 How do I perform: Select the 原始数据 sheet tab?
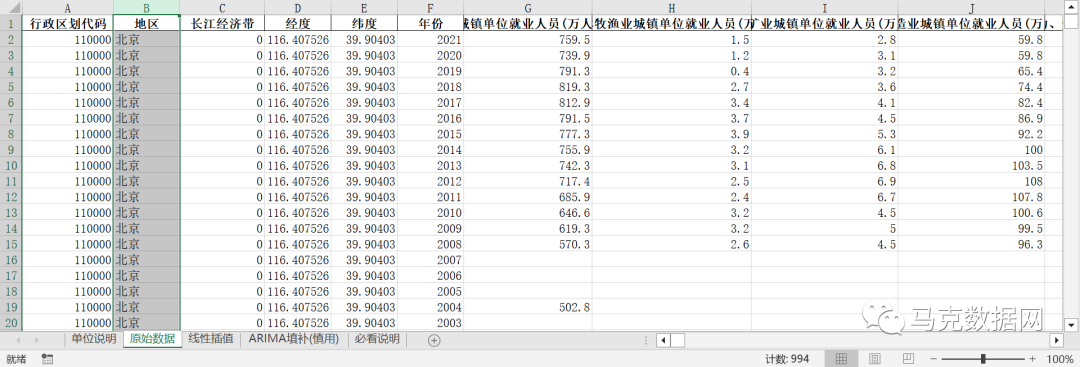152,339
